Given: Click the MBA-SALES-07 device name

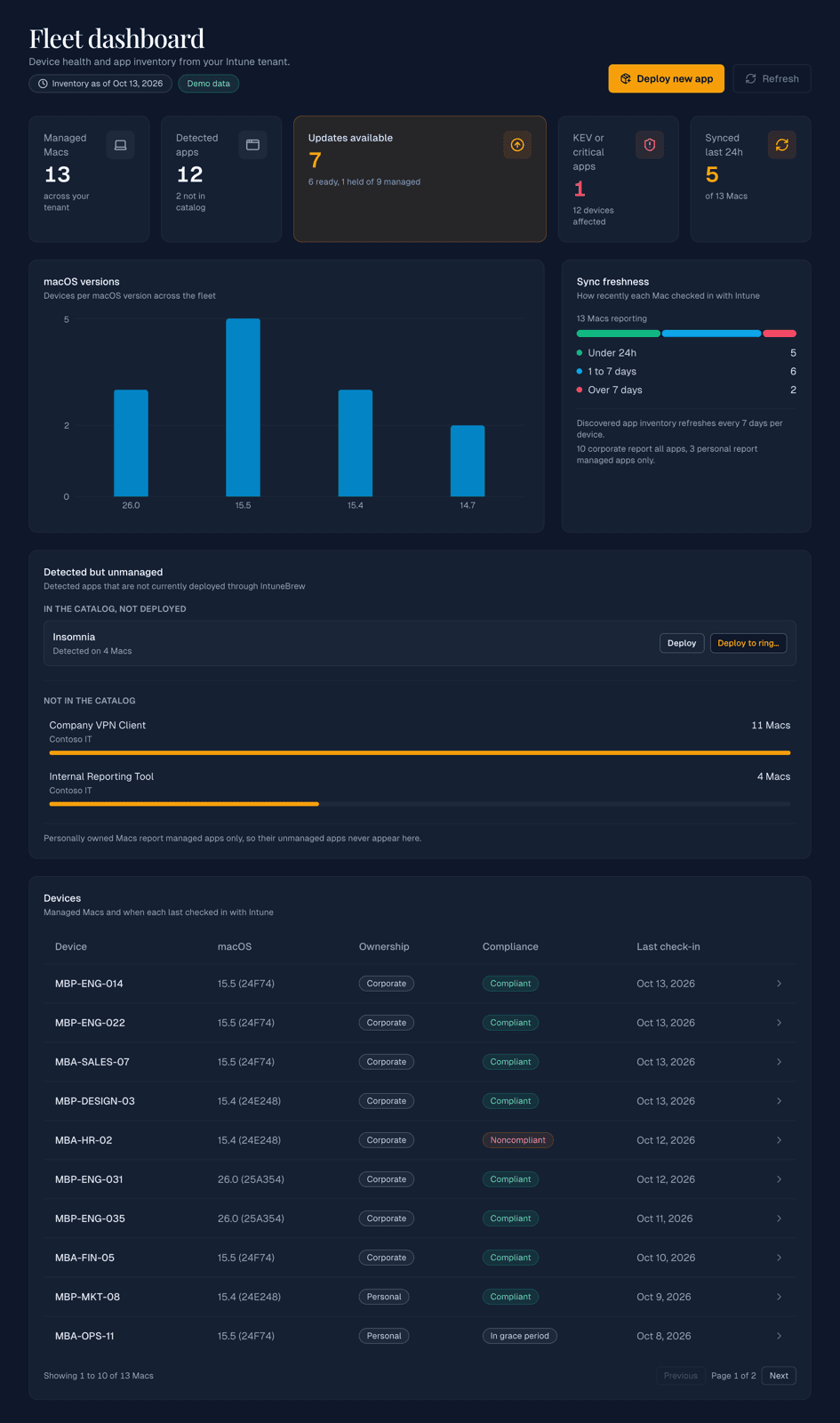Looking at the screenshot, I should coord(92,1062).
